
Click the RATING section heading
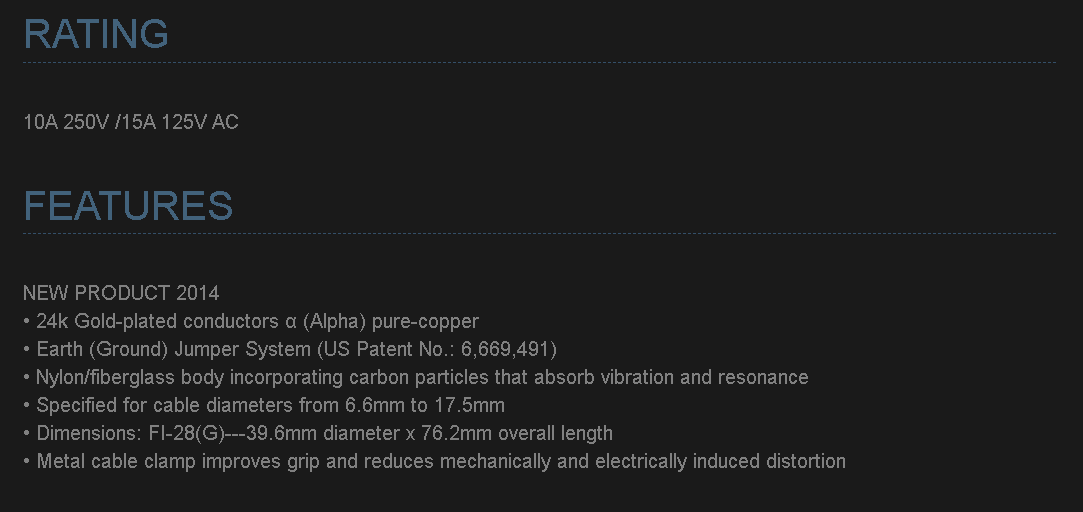coord(96,34)
